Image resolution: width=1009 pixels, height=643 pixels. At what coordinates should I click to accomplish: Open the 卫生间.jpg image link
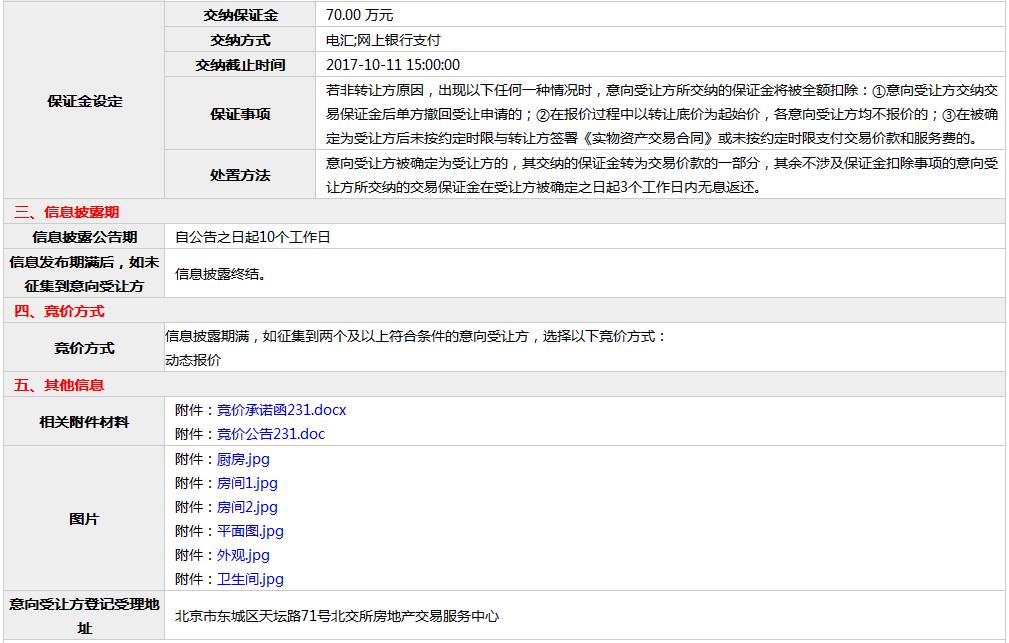[250, 579]
